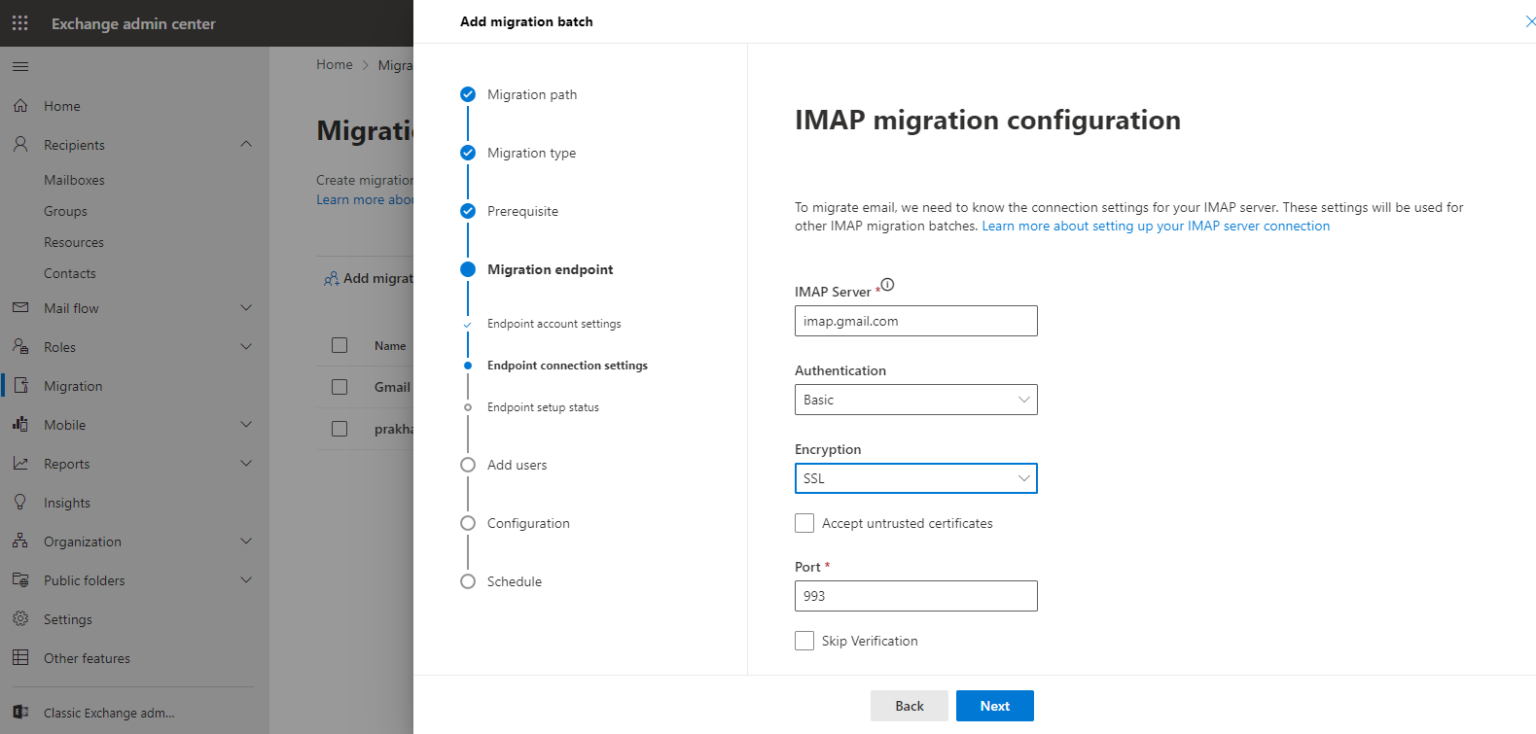1536x734 pixels.
Task: Click Next to continue the migration wizard
Action: (x=994, y=705)
